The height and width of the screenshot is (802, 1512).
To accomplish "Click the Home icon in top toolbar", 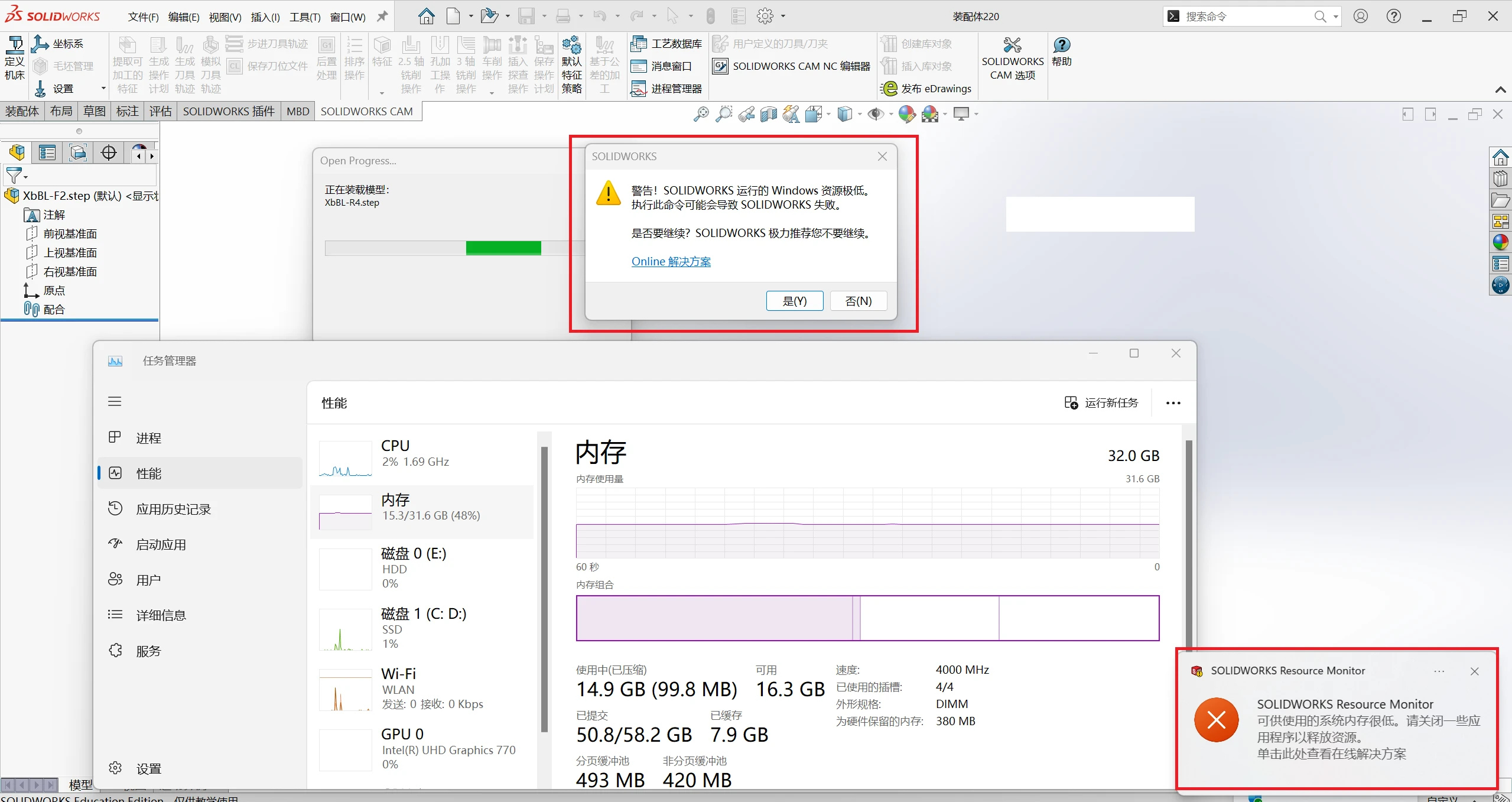I will click(x=426, y=16).
